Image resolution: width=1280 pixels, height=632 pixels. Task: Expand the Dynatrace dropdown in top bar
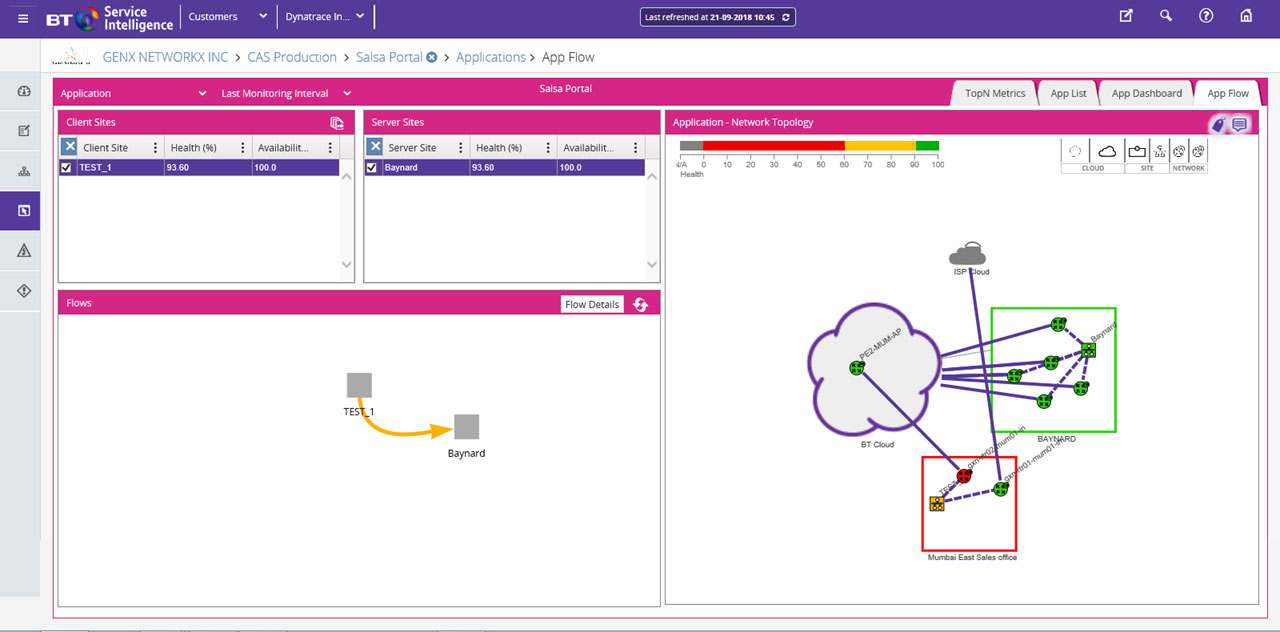pyautogui.click(x=327, y=17)
